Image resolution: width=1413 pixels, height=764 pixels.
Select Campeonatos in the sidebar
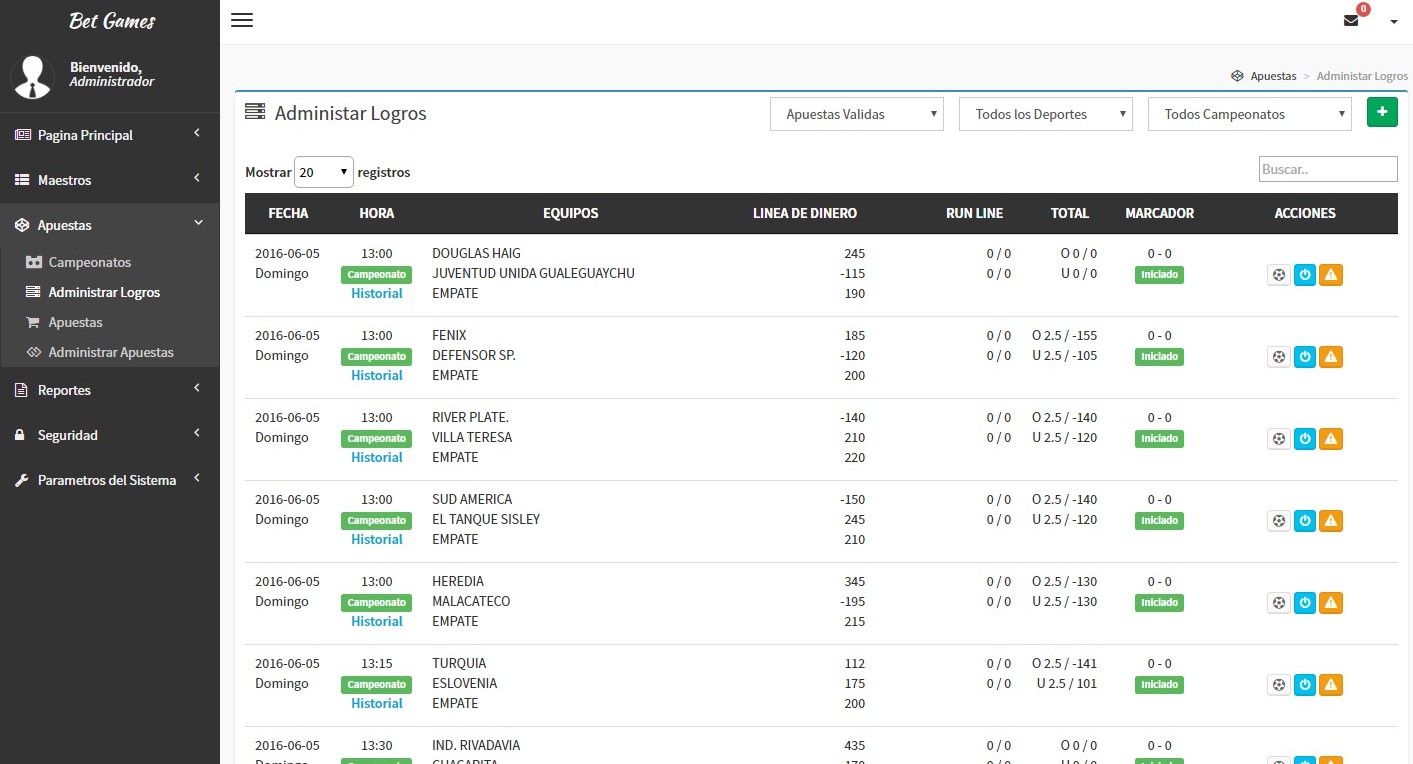tap(89, 262)
